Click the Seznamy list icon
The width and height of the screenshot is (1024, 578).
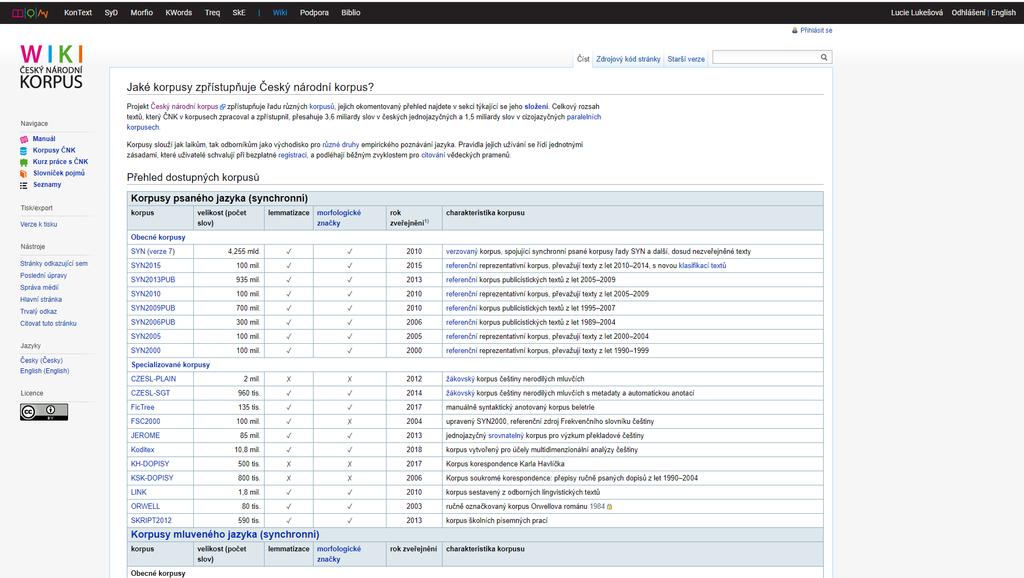pos(24,185)
